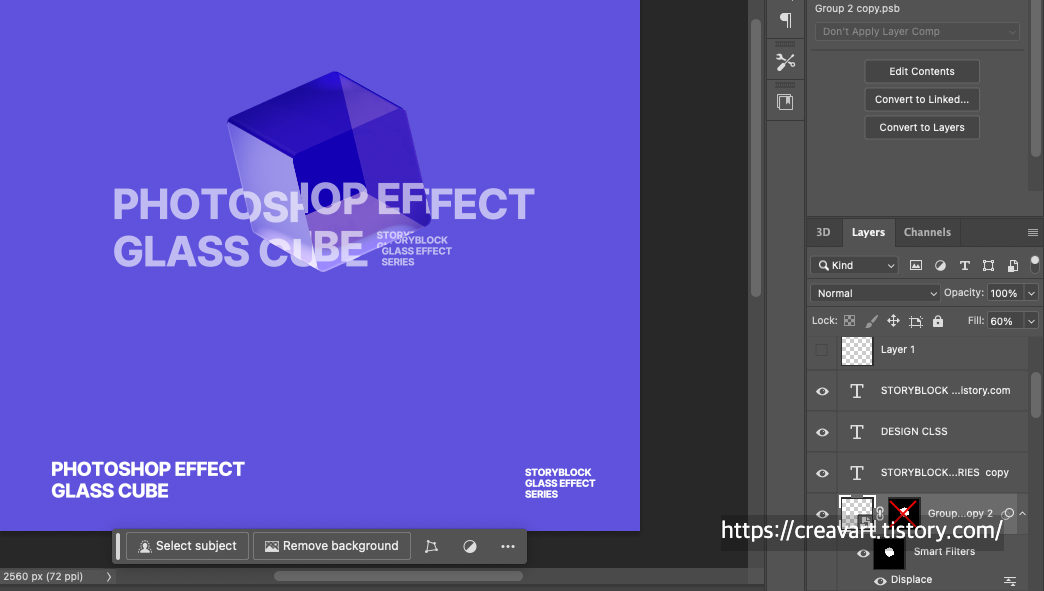Toggle Displace filter visibility eye
The width and height of the screenshot is (1044, 591).
(x=880, y=580)
